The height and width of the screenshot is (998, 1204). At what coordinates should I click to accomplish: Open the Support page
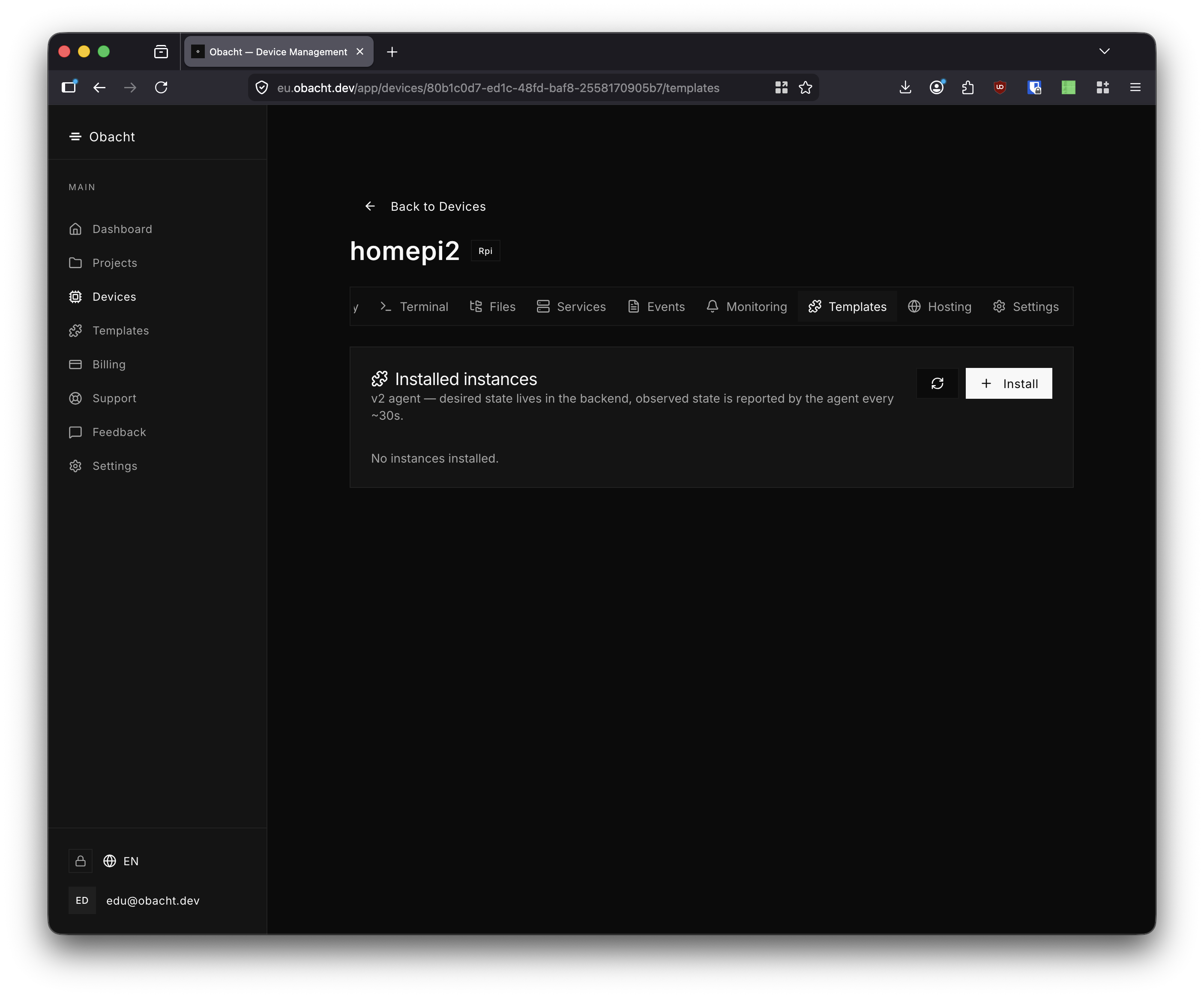click(x=103, y=398)
